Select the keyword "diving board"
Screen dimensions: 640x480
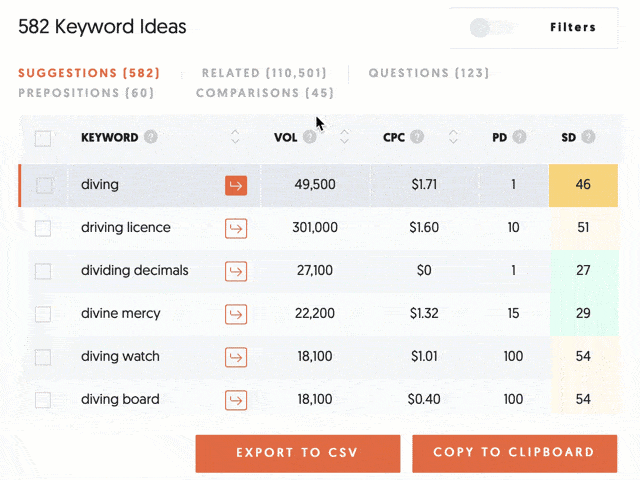[x=120, y=399]
